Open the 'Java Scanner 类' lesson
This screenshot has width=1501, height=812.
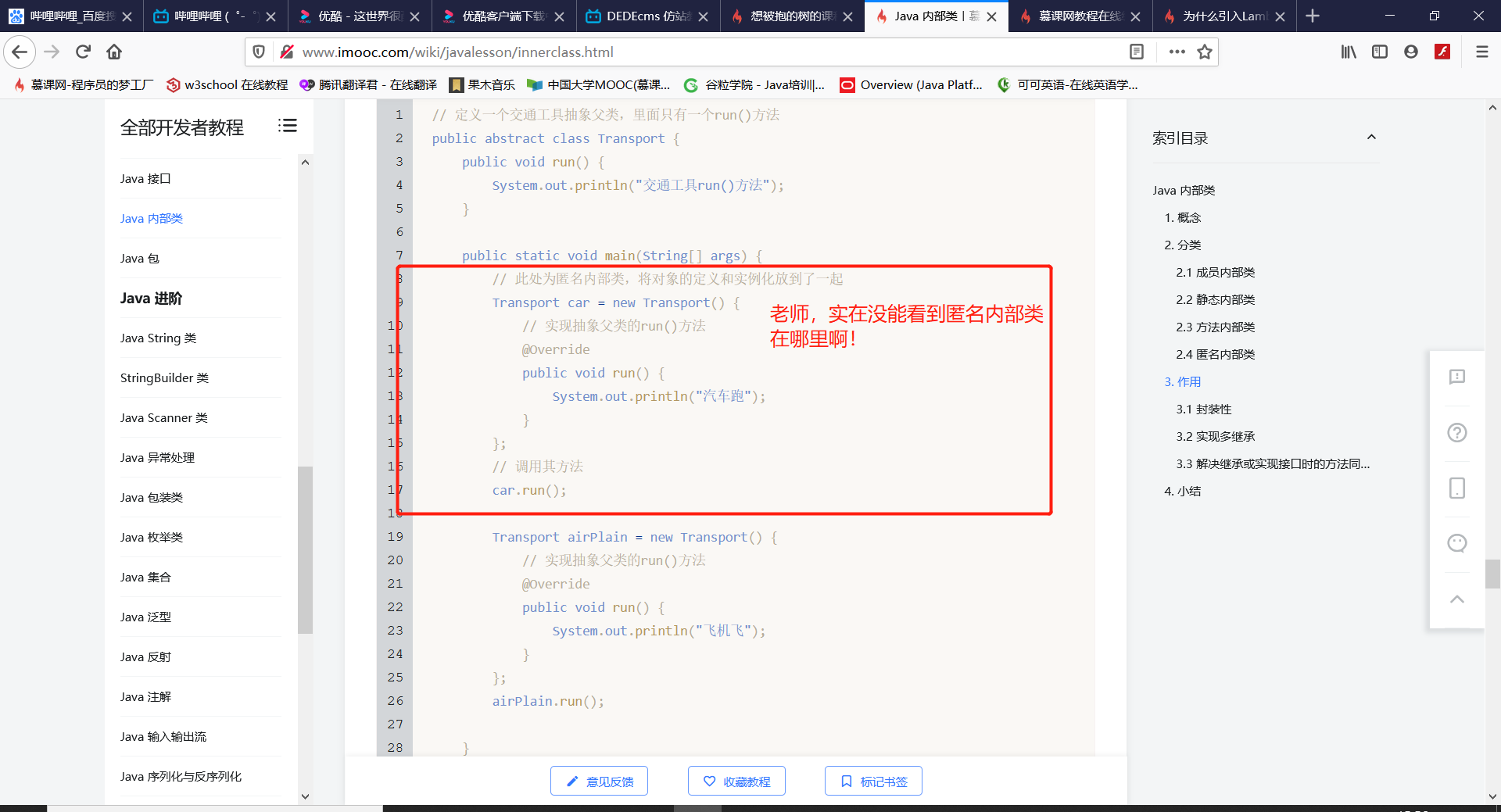(x=163, y=417)
